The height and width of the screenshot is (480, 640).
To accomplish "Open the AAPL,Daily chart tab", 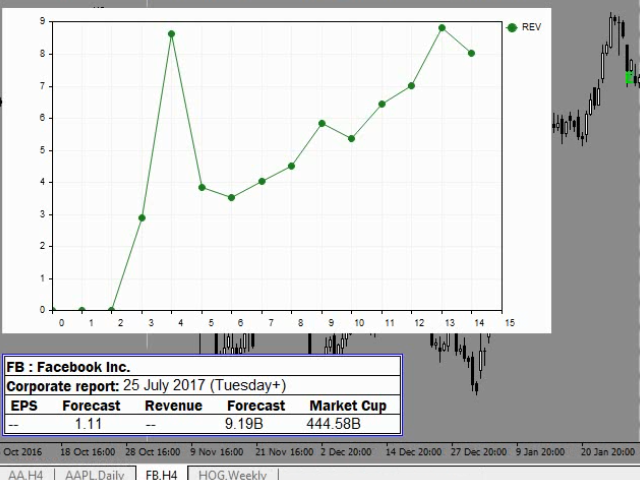I will click(x=95, y=475).
